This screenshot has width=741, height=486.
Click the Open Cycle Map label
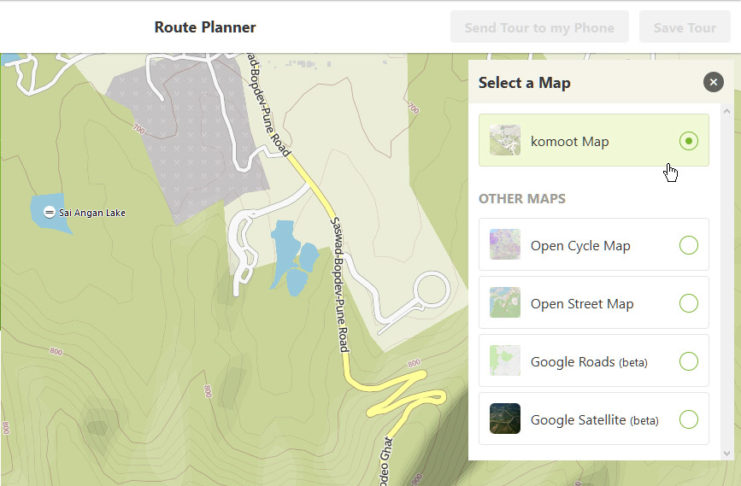point(580,246)
